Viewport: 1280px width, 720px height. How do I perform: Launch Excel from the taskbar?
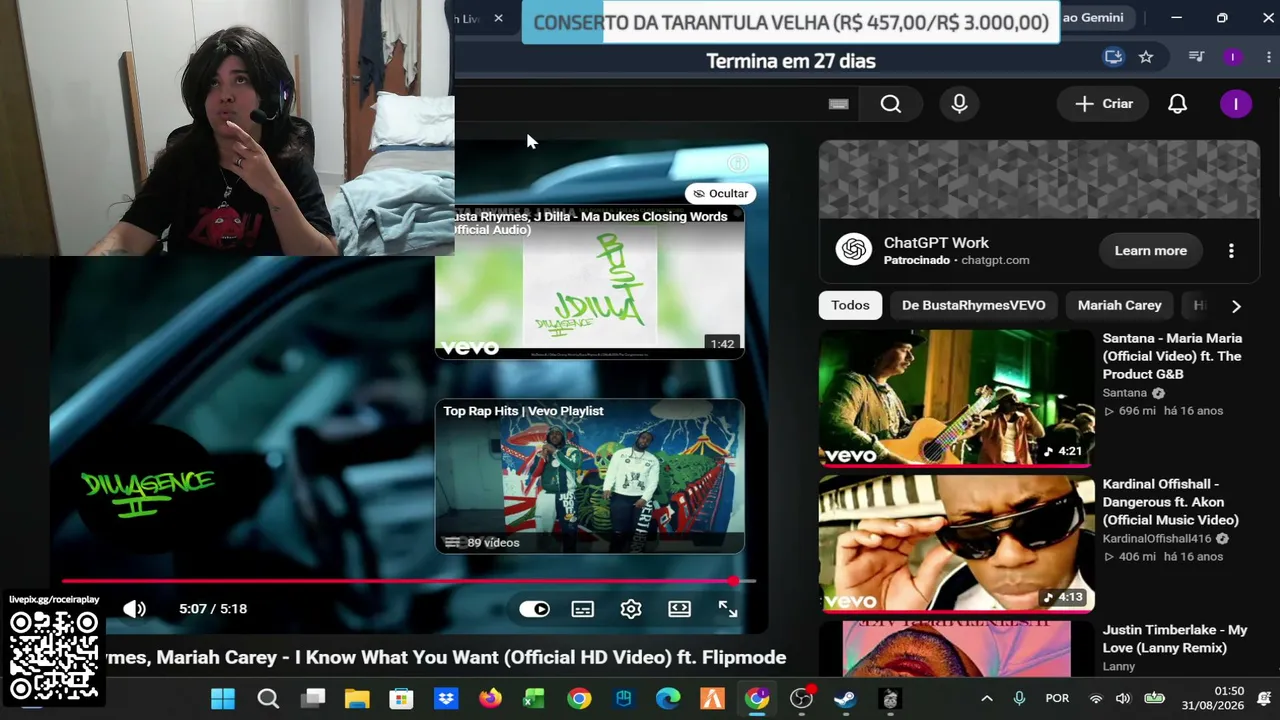534,698
